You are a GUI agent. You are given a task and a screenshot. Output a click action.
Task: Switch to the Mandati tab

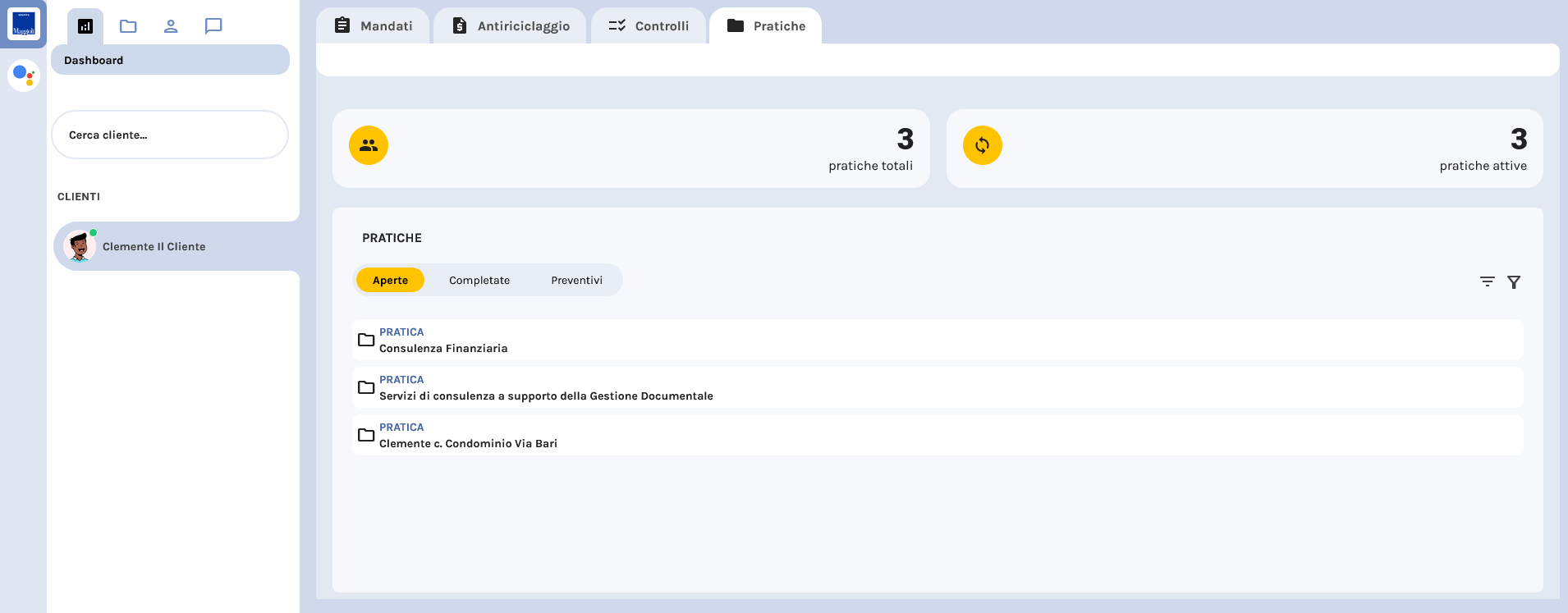pyautogui.click(x=374, y=26)
